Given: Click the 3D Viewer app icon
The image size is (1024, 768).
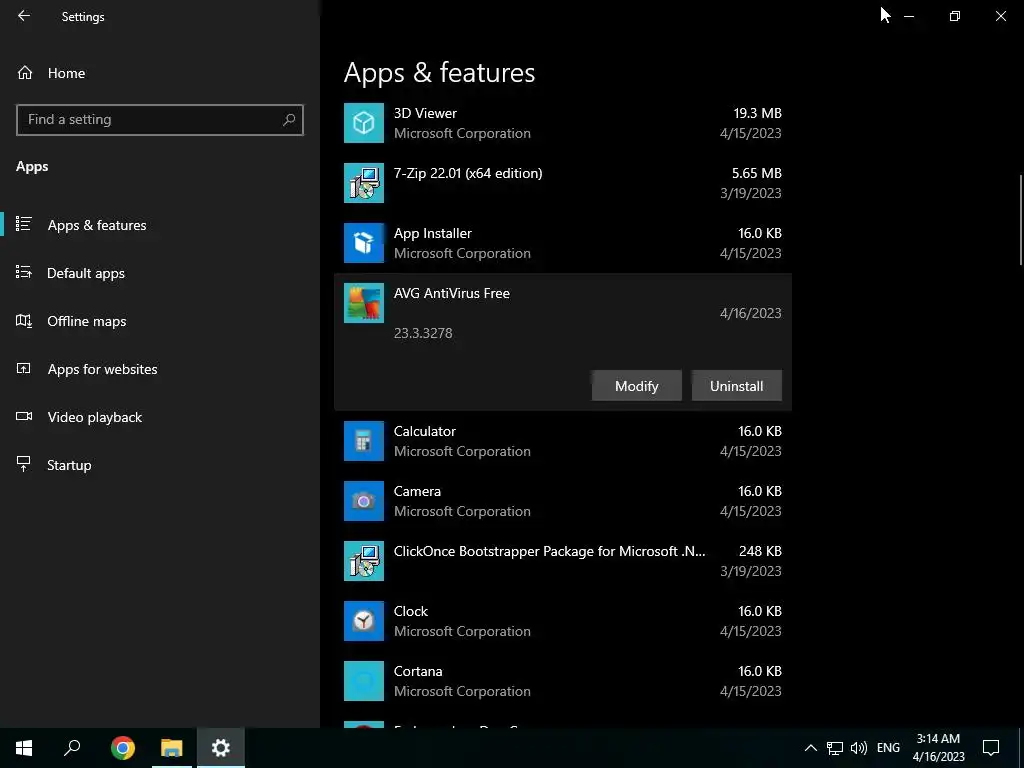Looking at the screenshot, I should [364, 123].
